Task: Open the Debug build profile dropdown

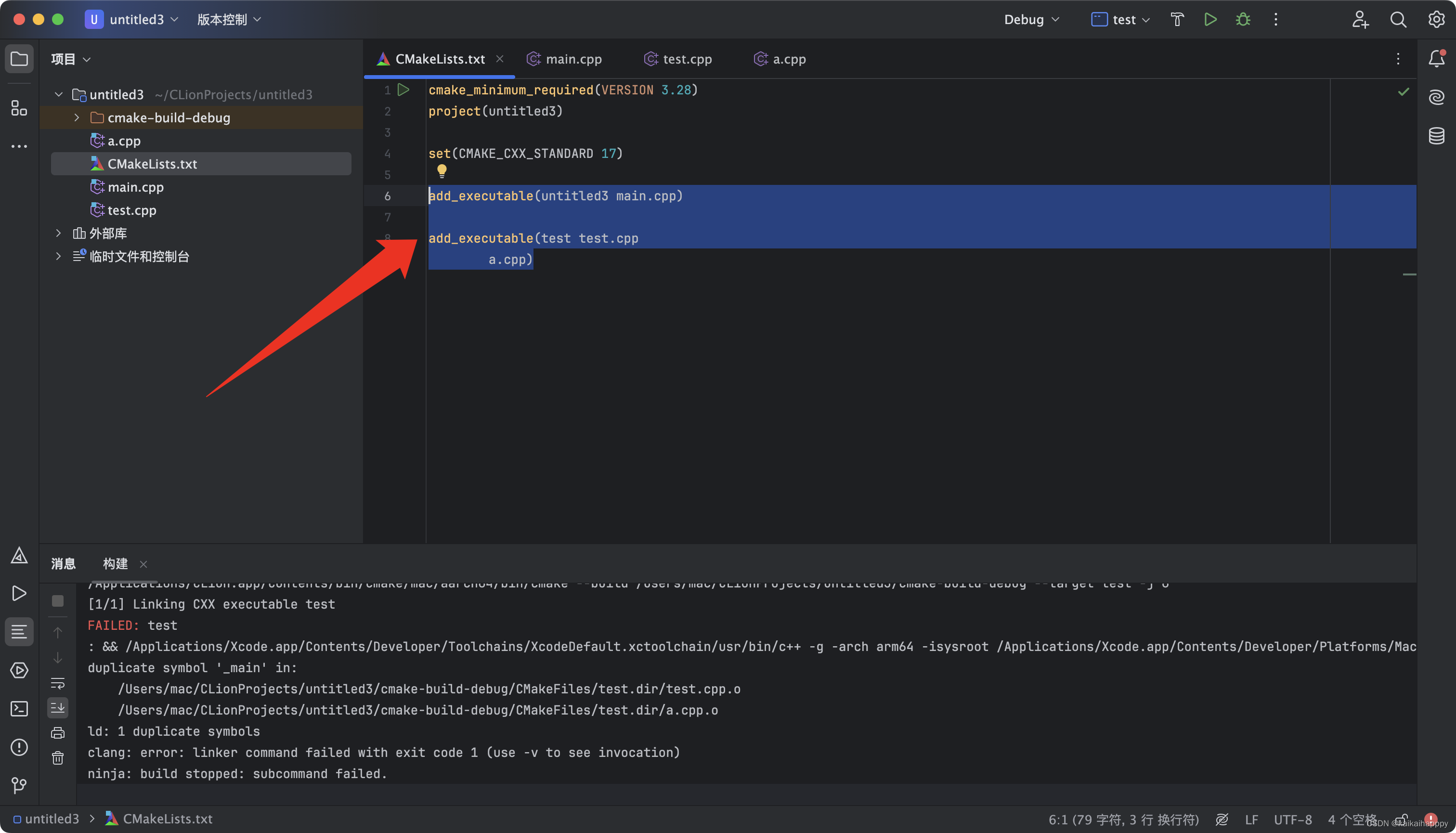Action: (1031, 19)
